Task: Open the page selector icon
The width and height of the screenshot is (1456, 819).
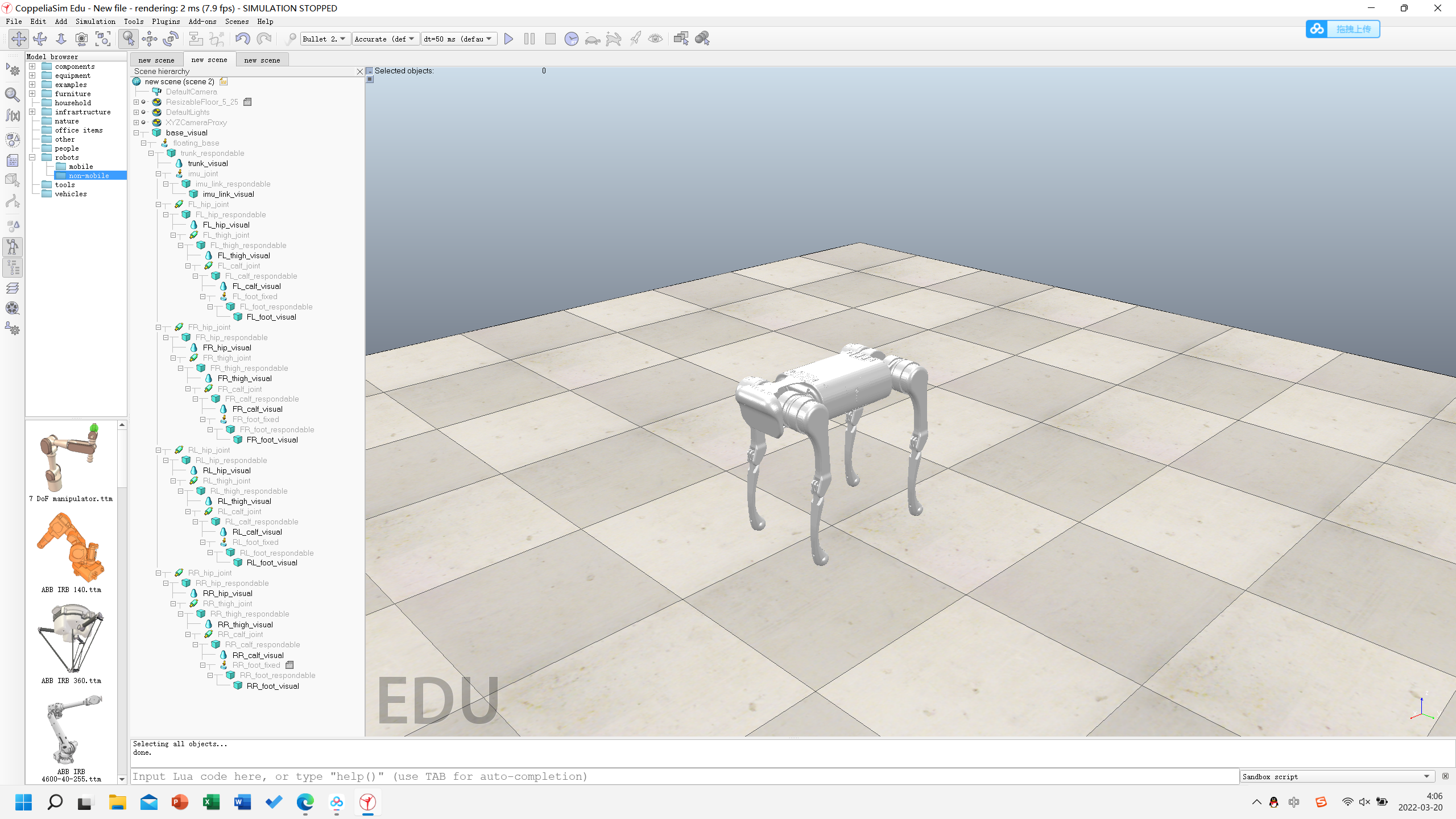Action: (x=681, y=39)
